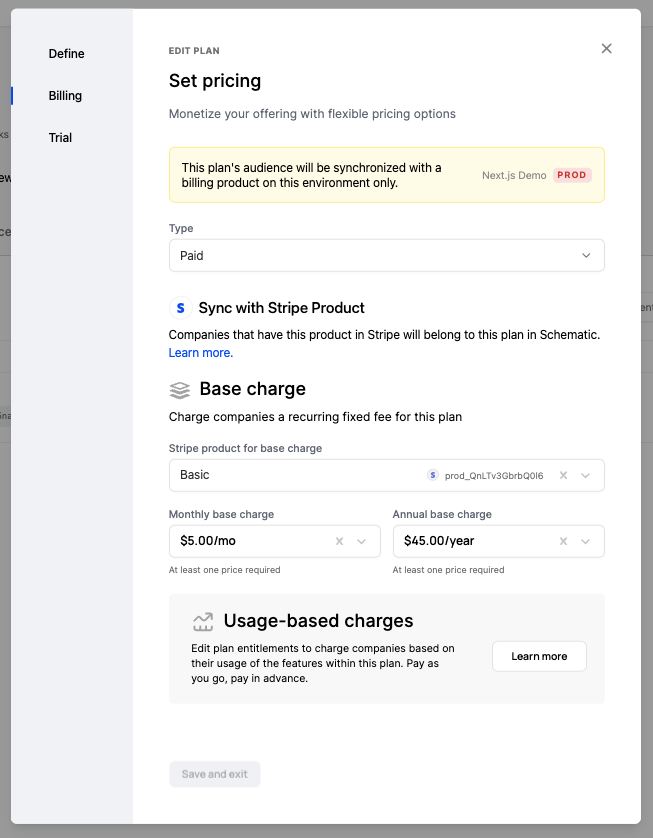Image resolution: width=653 pixels, height=838 pixels.
Task: Click the PROD environment badge
Action: point(572,175)
